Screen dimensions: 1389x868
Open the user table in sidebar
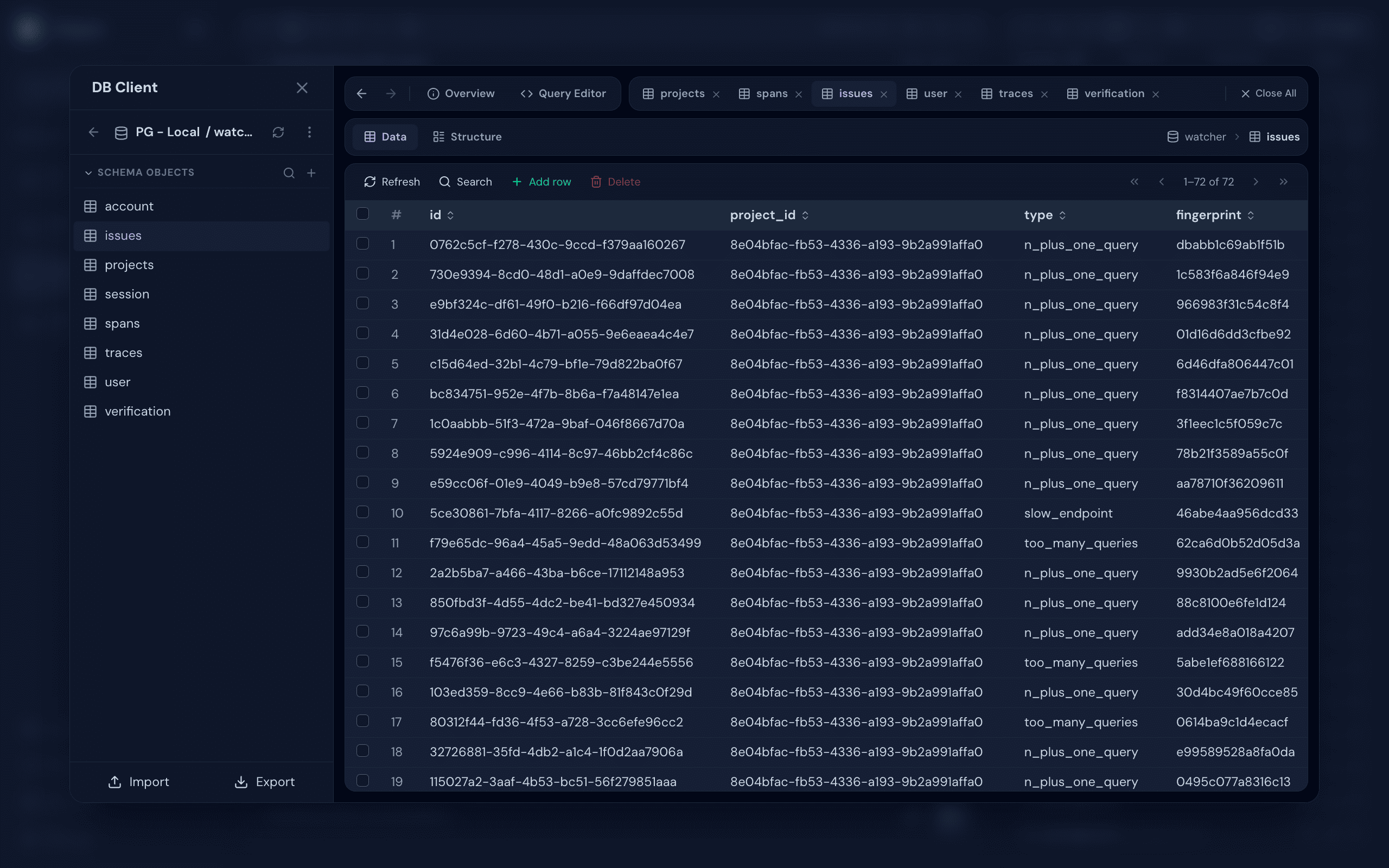(x=201, y=382)
